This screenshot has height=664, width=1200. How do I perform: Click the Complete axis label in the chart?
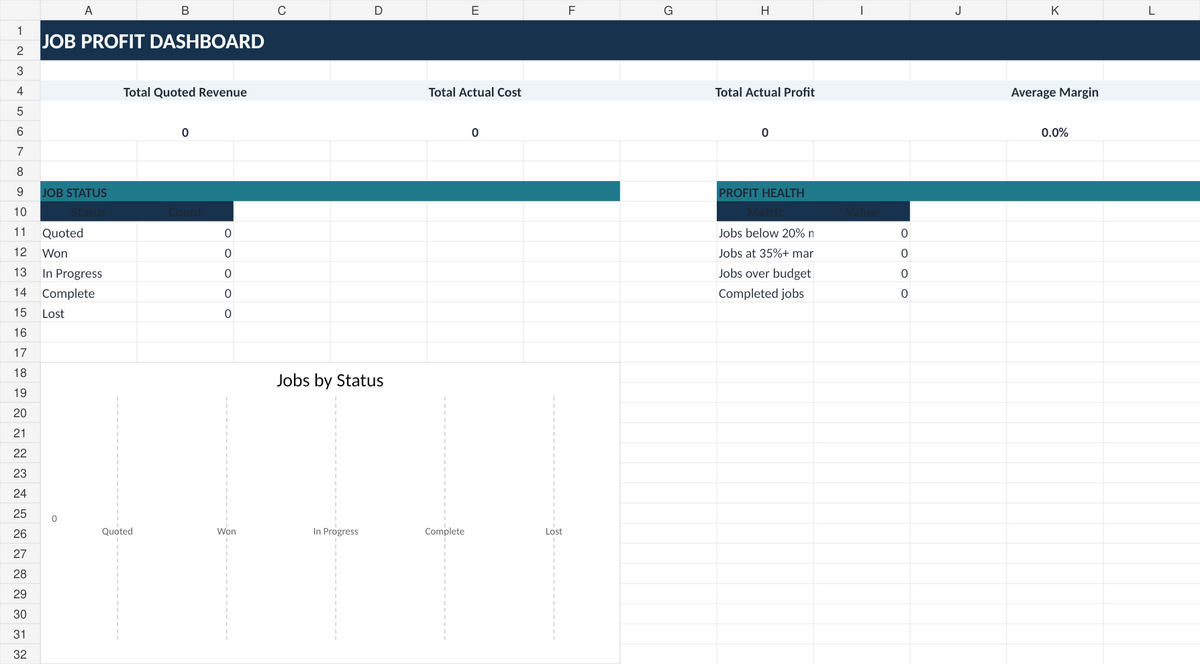445,531
